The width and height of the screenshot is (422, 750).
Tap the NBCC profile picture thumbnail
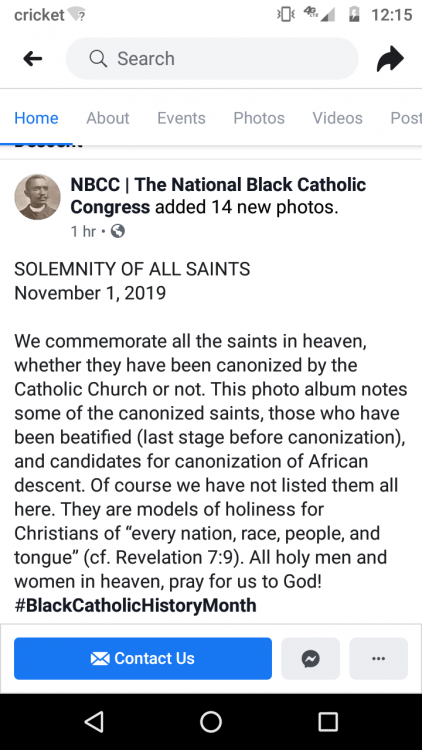click(38, 197)
